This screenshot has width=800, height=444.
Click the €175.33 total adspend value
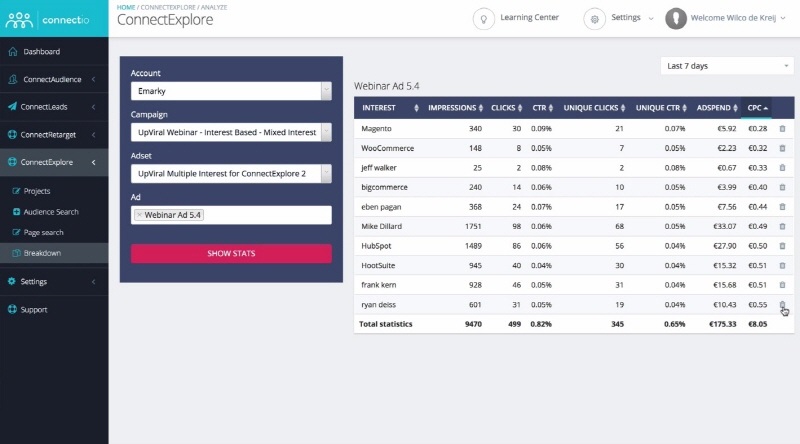pos(722,324)
